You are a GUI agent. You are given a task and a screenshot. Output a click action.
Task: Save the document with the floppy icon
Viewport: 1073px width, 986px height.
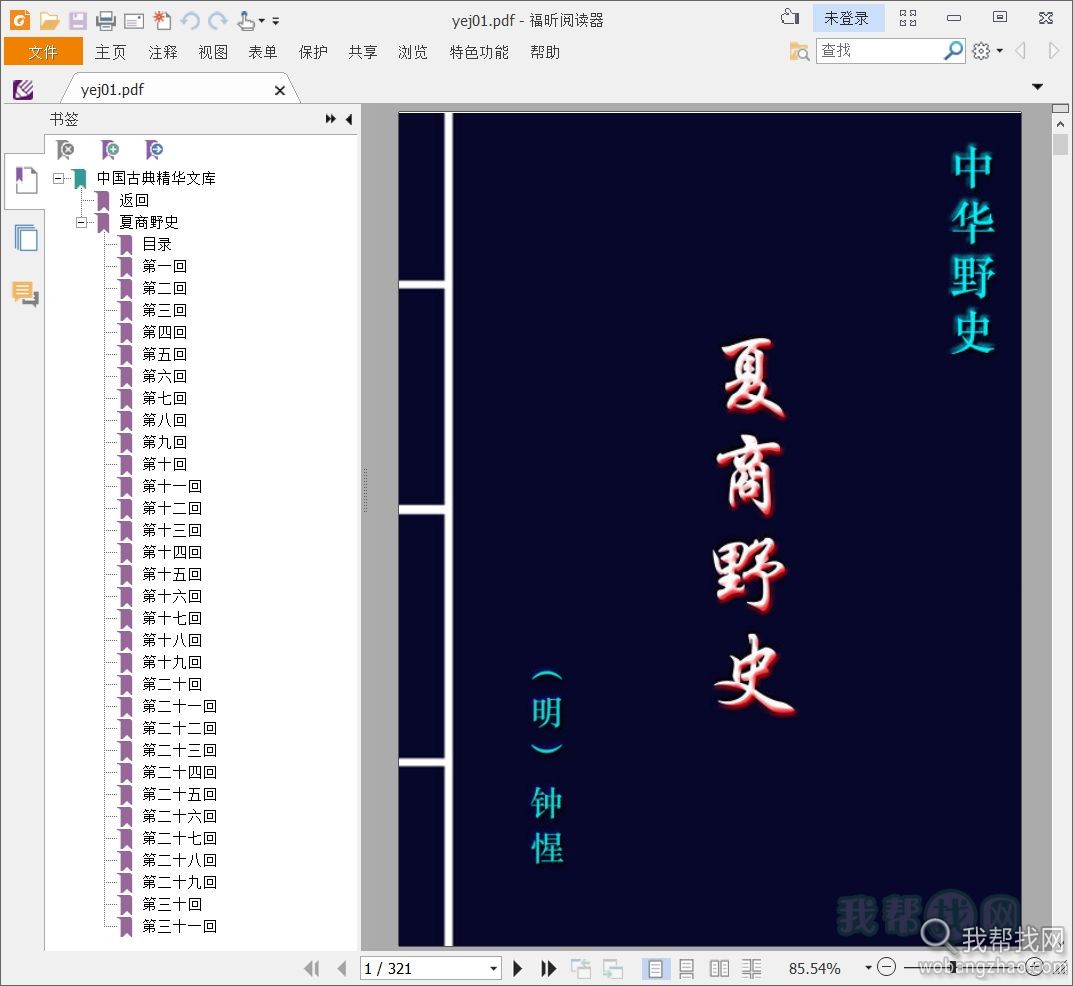77,21
